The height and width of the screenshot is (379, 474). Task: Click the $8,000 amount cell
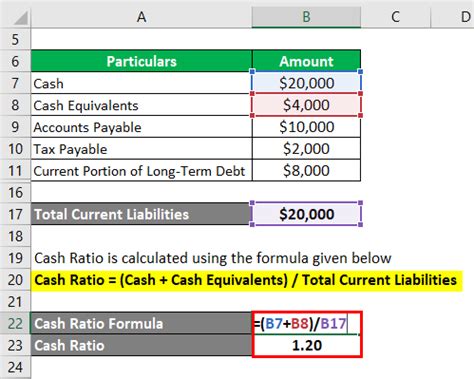tap(306, 171)
